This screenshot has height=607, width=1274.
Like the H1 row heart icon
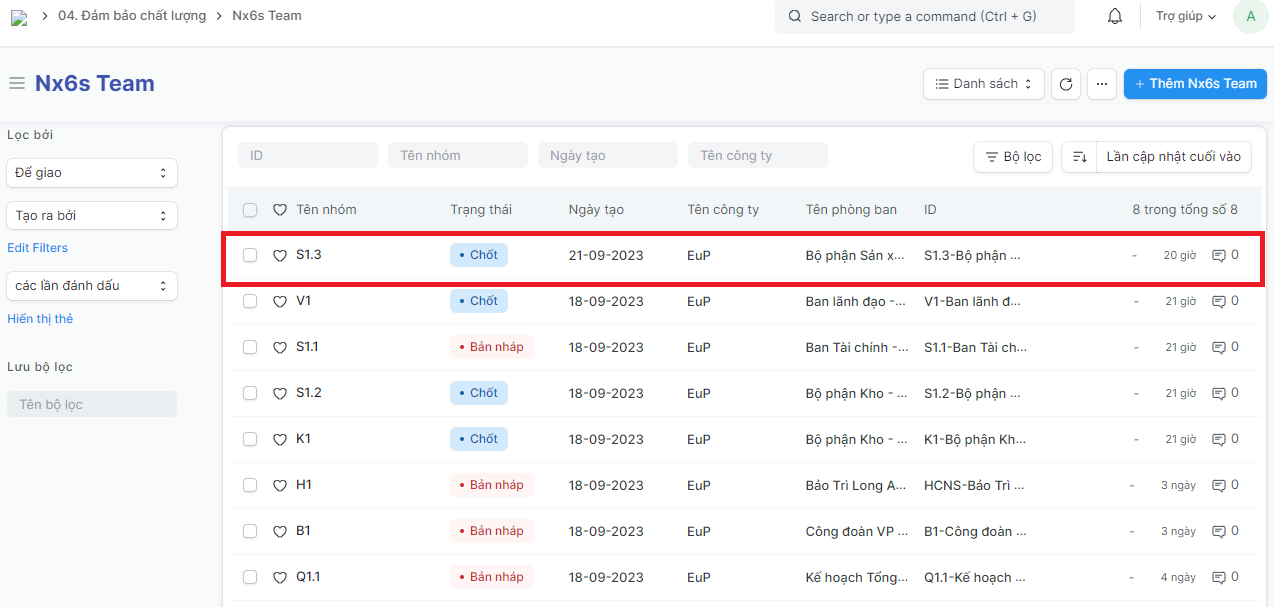tap(280, 485)
